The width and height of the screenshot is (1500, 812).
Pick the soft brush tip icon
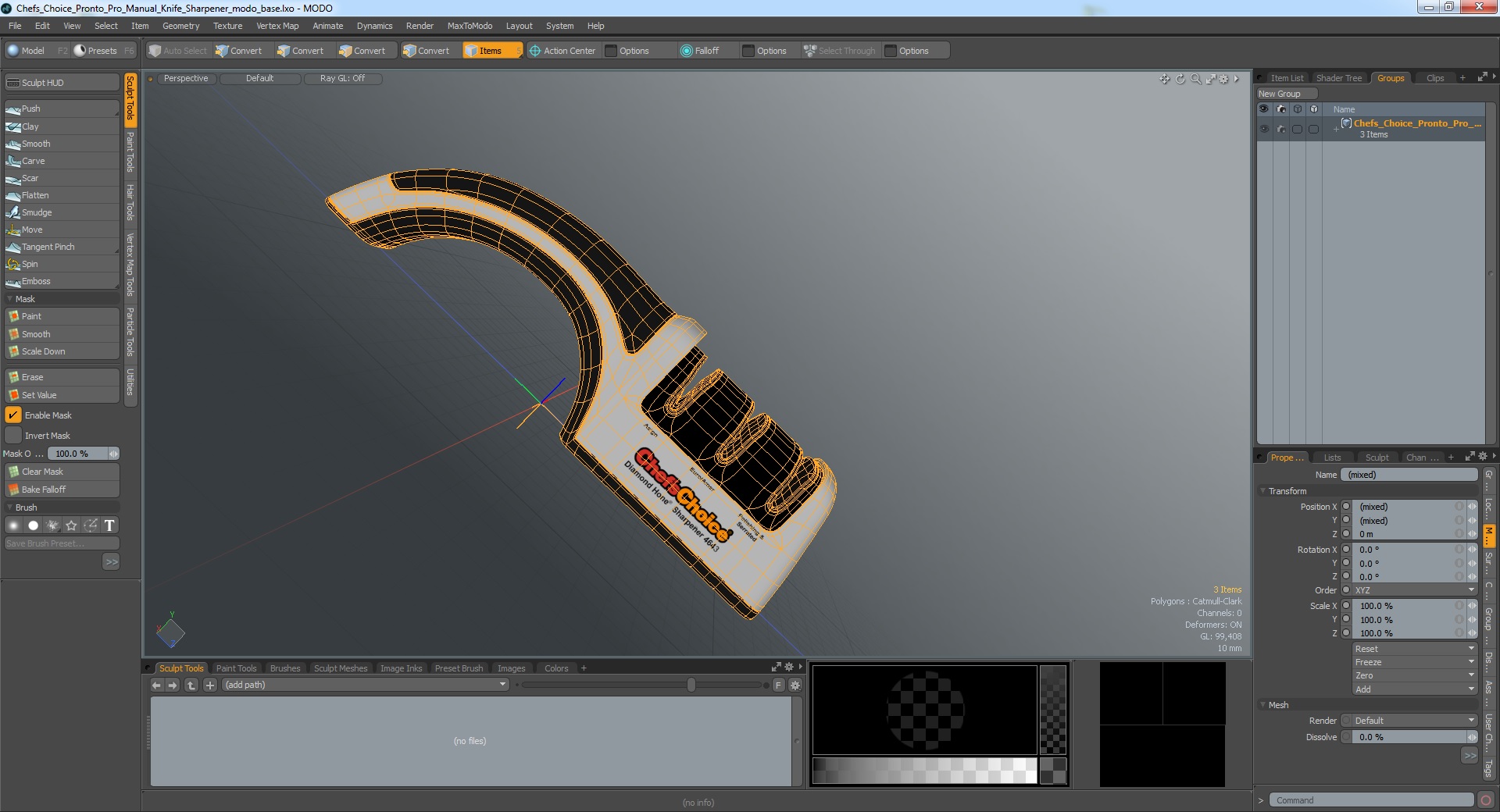click(x=13, y=525)
